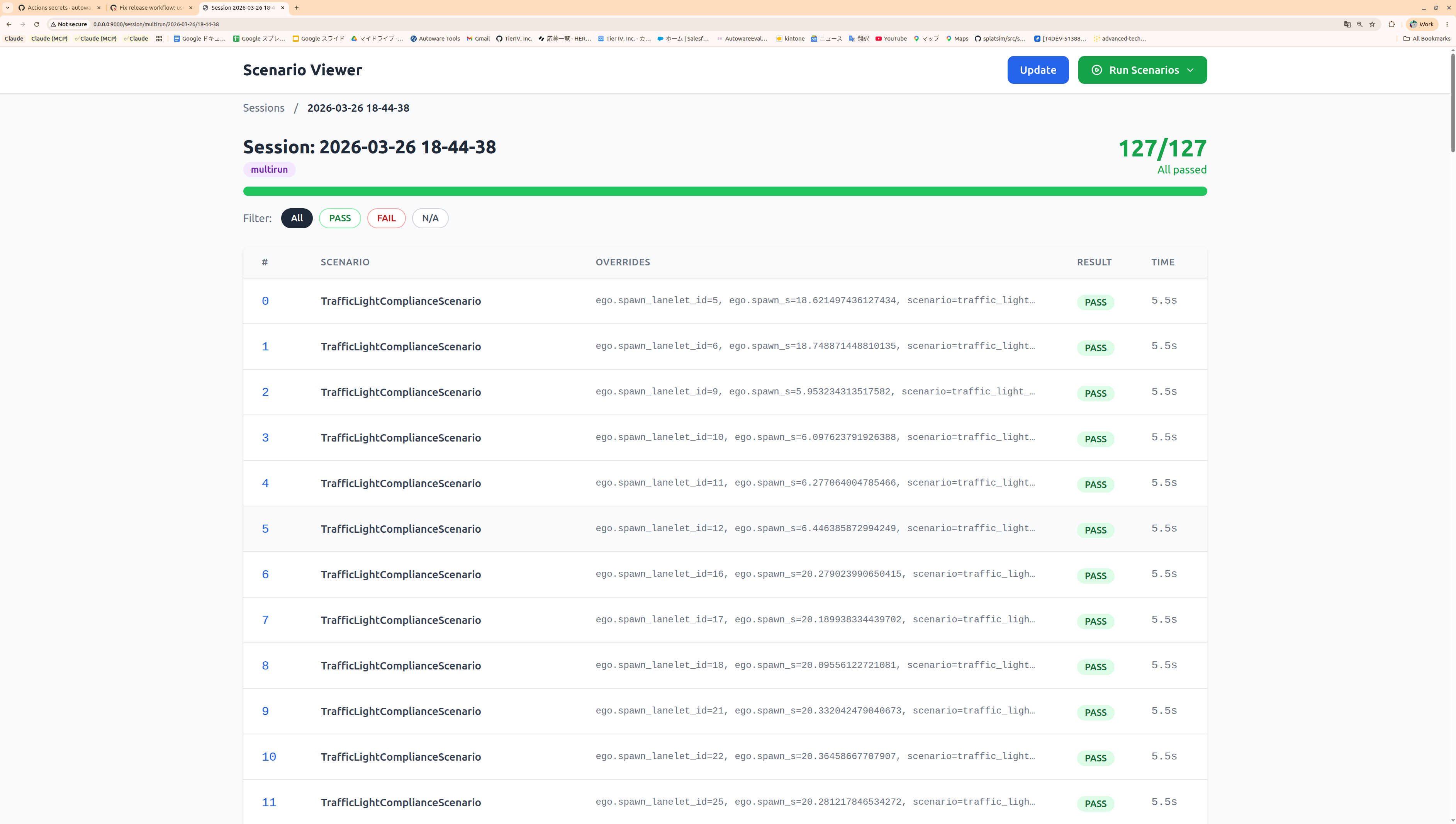This screenshot has height=824, width=1456.
Task: Open the Maps bookmark
Action: [x=957, y=39]
